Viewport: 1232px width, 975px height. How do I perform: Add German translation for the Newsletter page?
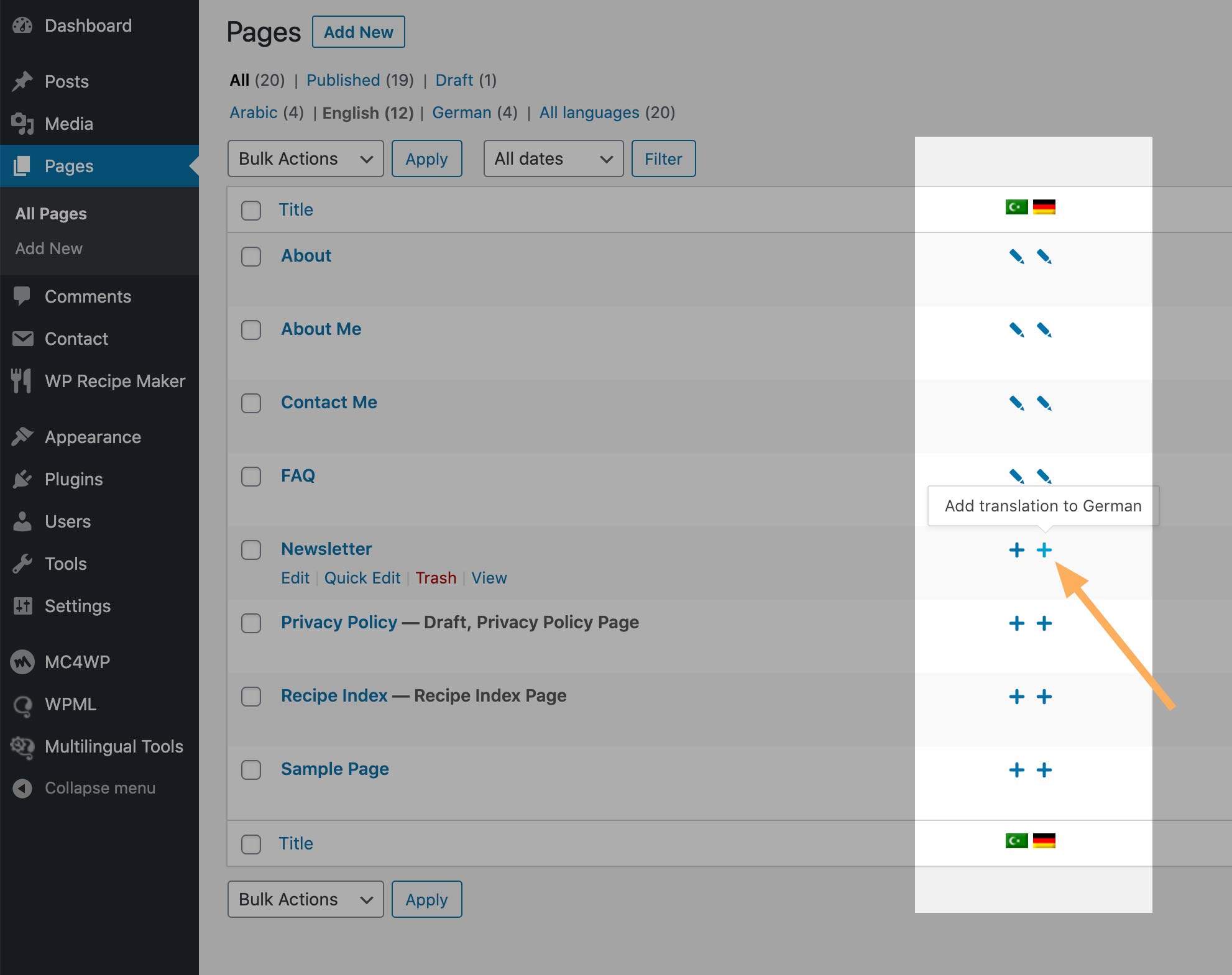pos(1044,550)
